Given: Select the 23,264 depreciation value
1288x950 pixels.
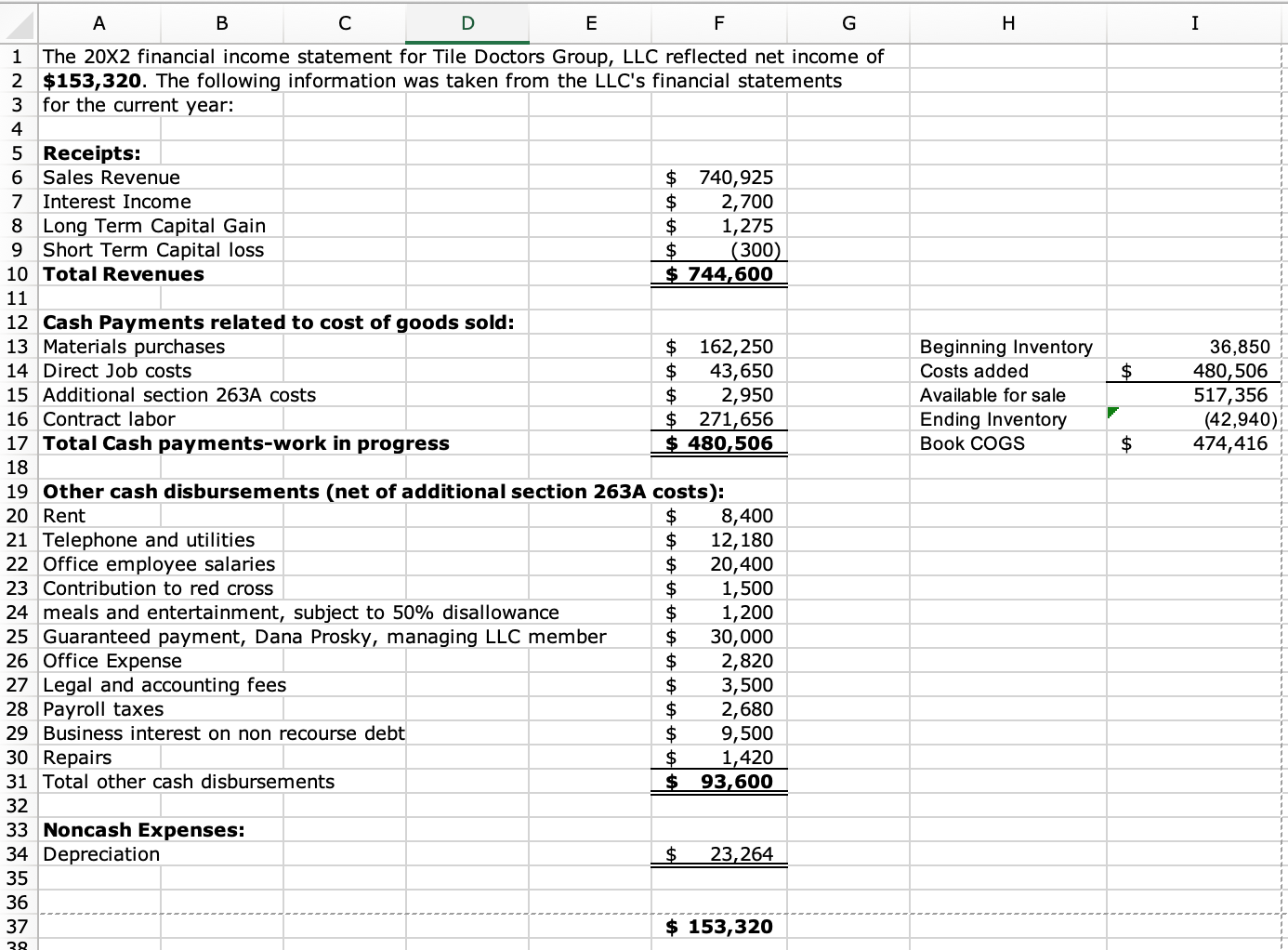Looking at the screenshot, I should (x=742, y=854).
